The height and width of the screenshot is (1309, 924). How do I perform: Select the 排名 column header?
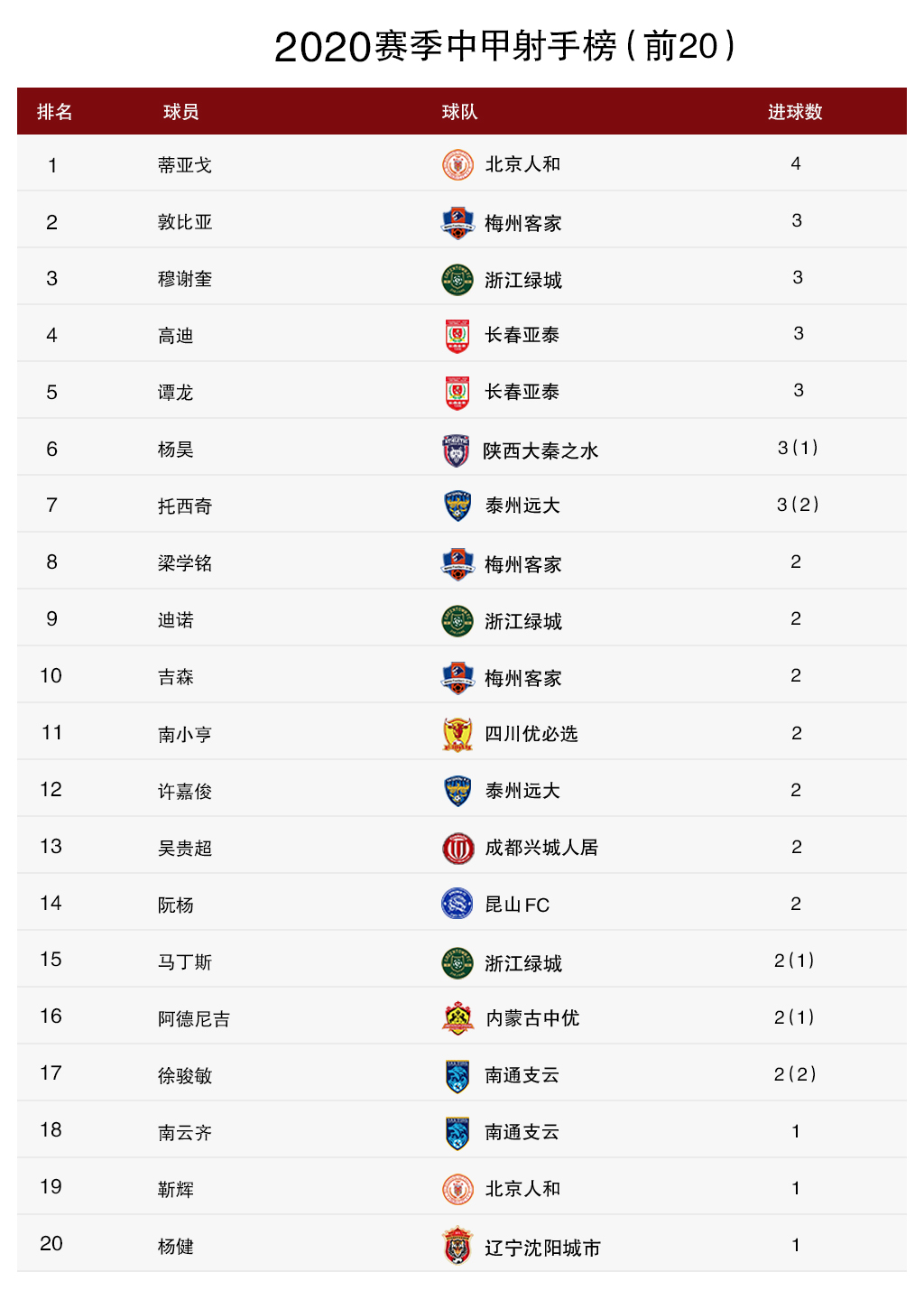[x=55, y=112]
